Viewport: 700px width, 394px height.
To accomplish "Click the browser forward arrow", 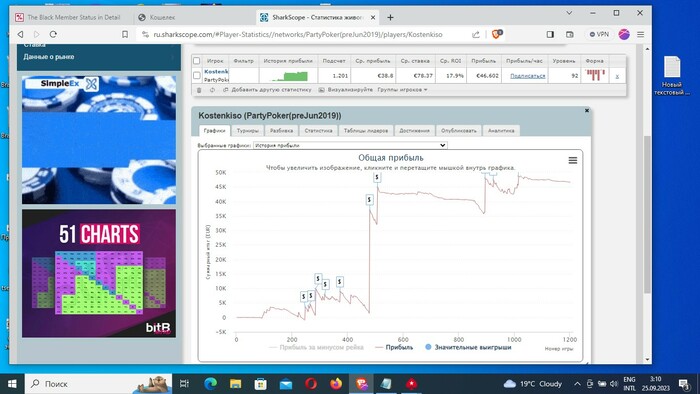I will 37,34.
